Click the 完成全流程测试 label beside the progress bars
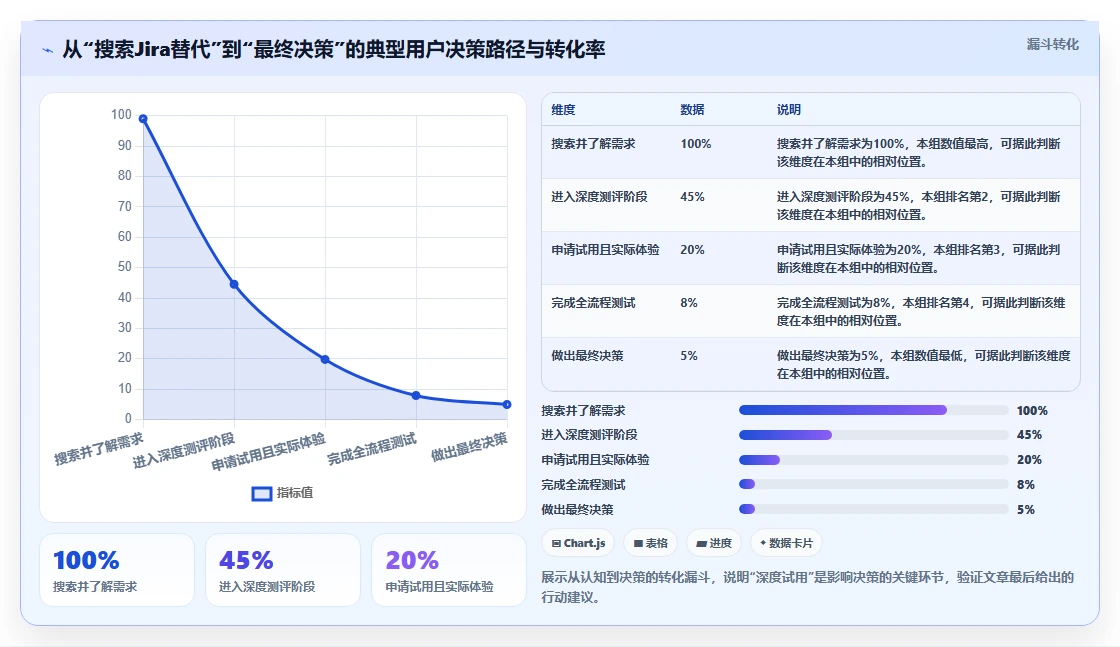The width and height of the screenshot is (1120, 647). 584,485
